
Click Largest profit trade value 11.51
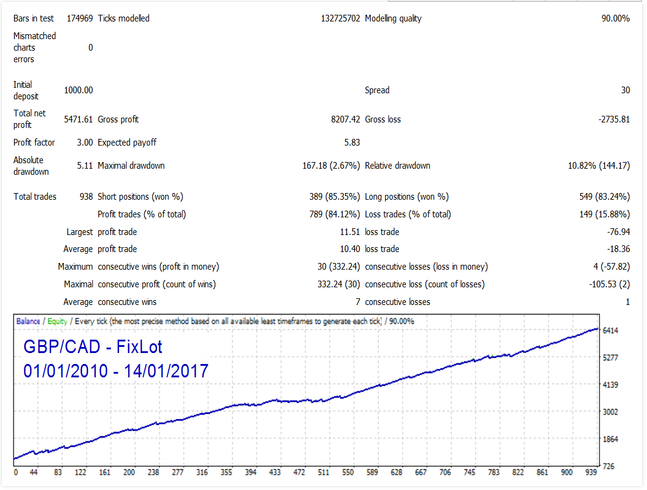coord(350,232)
